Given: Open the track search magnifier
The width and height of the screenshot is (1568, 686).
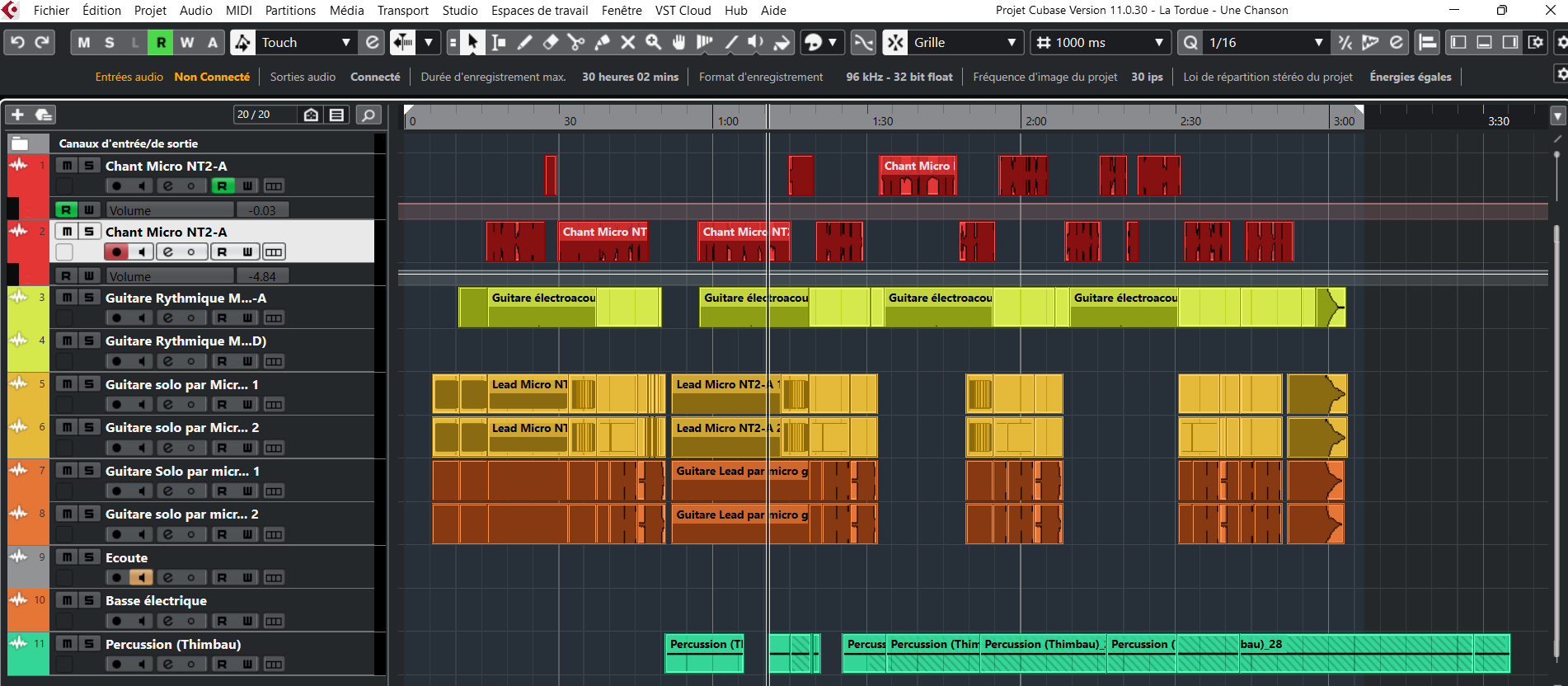Looking at the screenshot, I should pyautogui.click(x=369, y=115).
